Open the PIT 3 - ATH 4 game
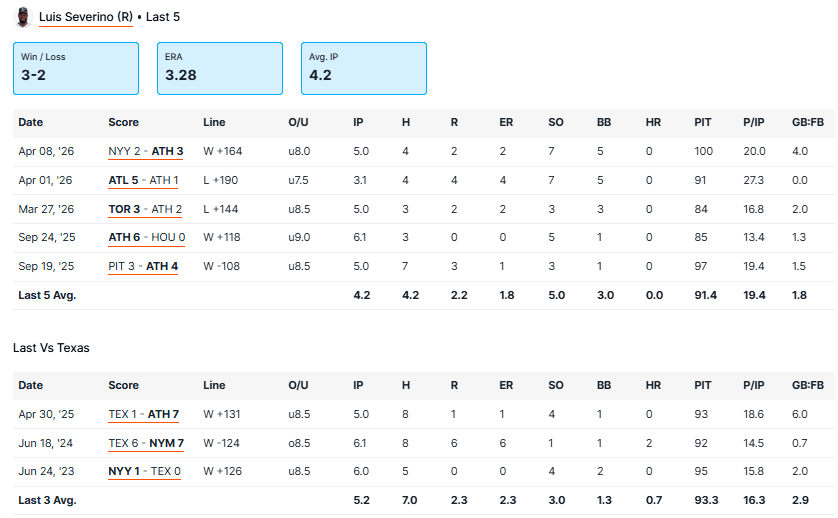 143,267
